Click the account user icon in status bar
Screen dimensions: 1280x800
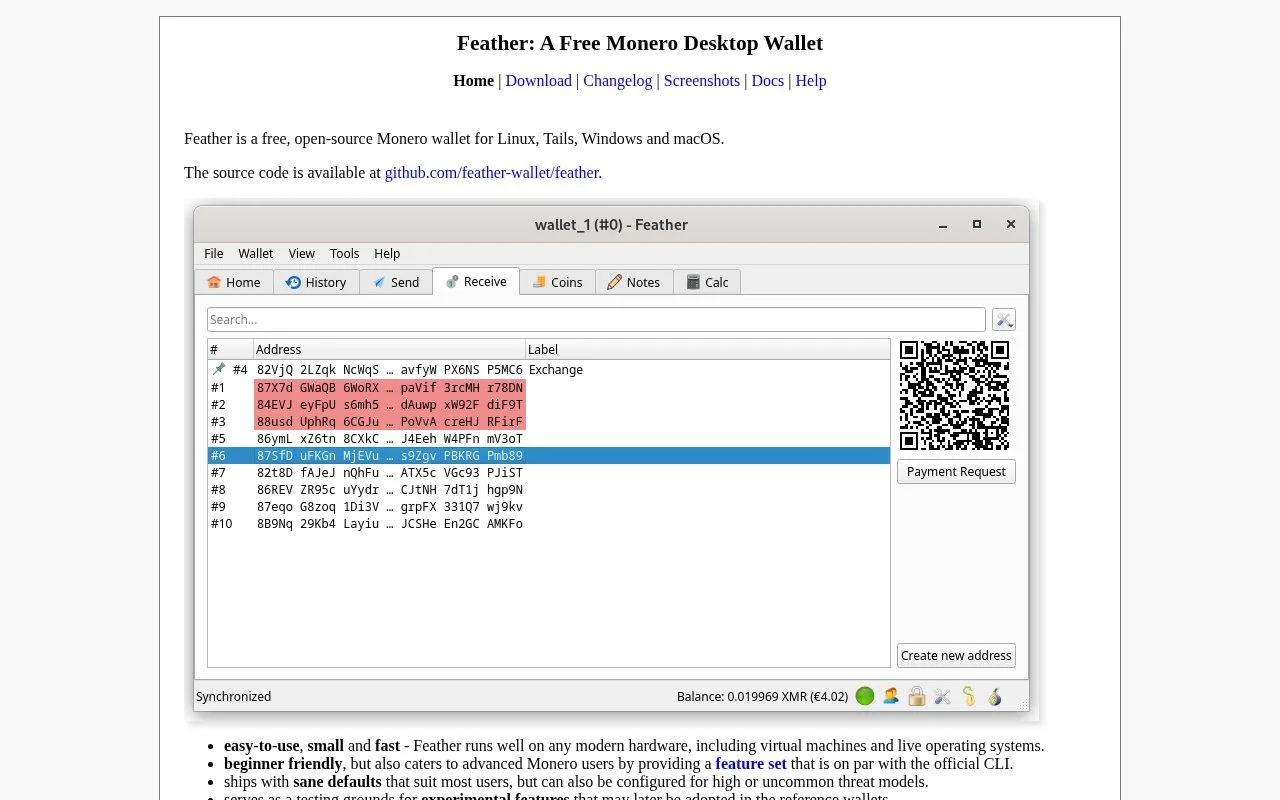click(x=891, y=696)
